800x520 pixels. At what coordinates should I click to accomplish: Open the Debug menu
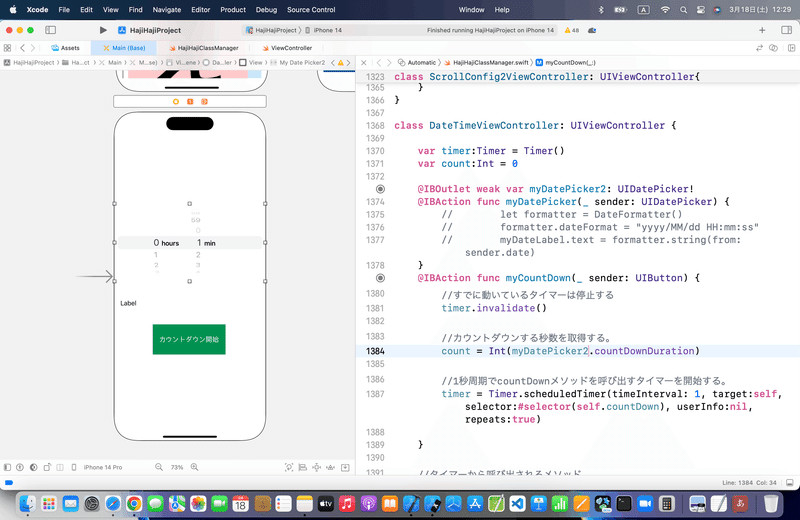266,10
